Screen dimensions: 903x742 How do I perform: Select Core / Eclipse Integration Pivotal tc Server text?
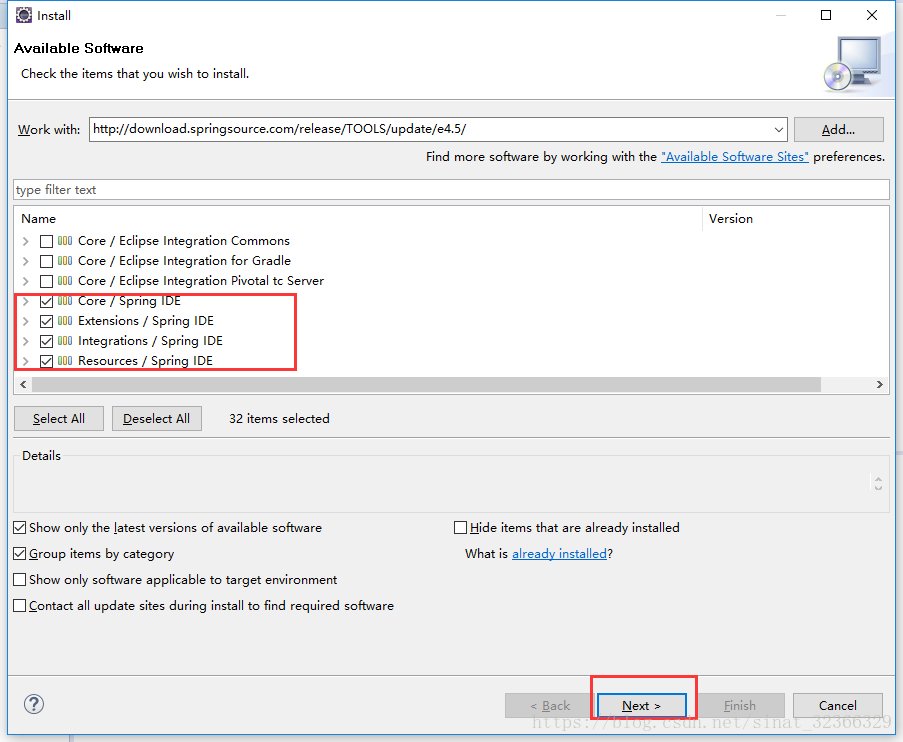[201, 281]
